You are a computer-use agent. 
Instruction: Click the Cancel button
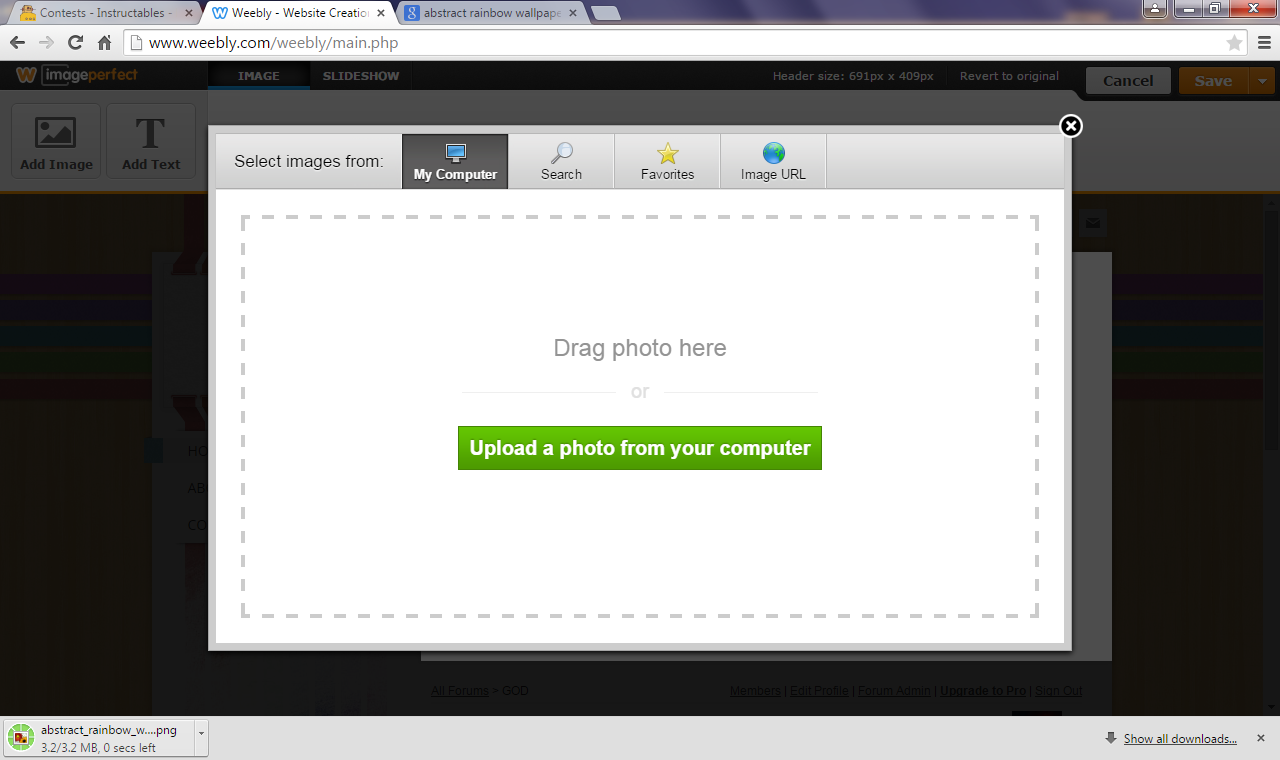1128,81
